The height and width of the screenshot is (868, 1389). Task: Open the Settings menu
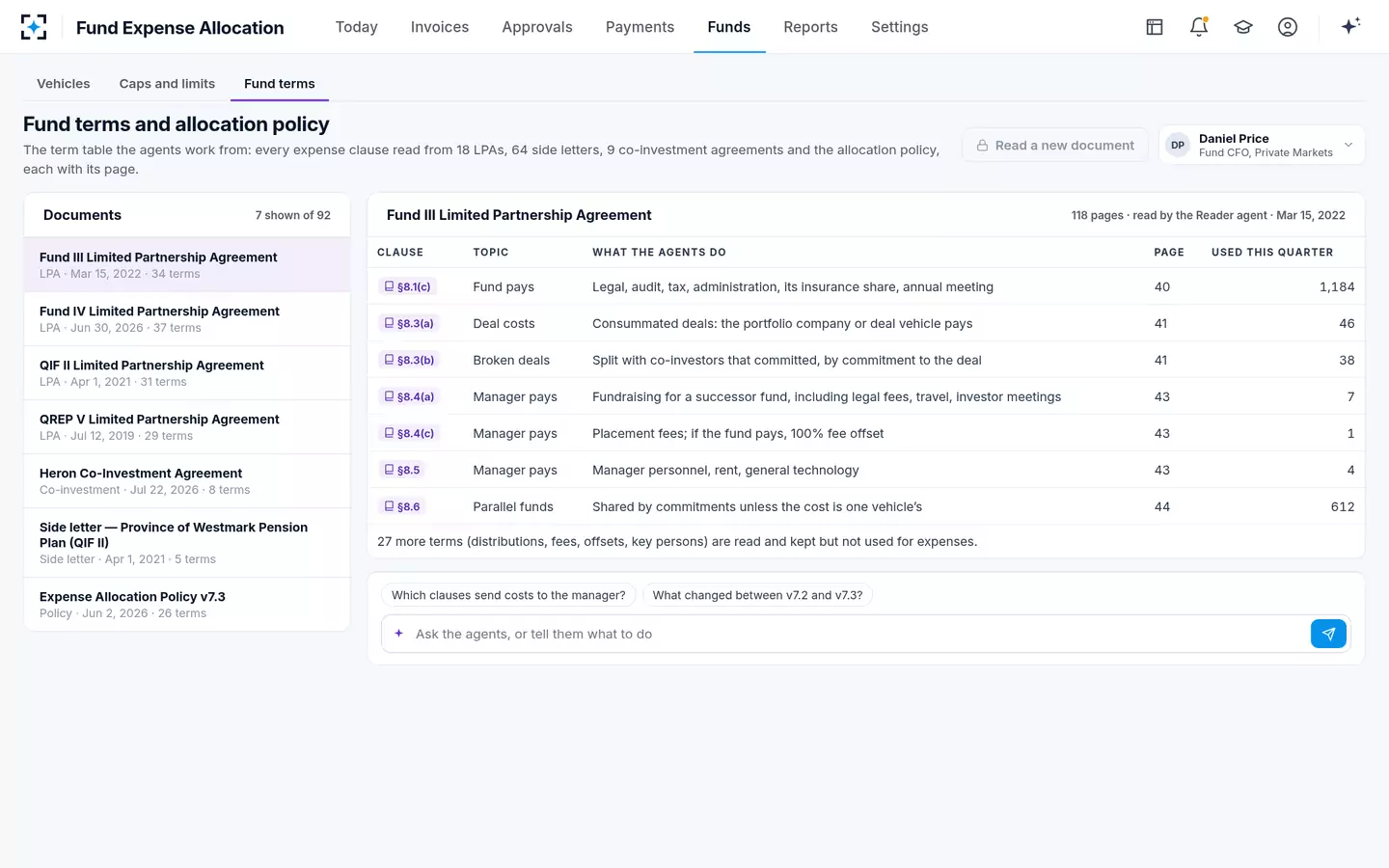point(899,27)
